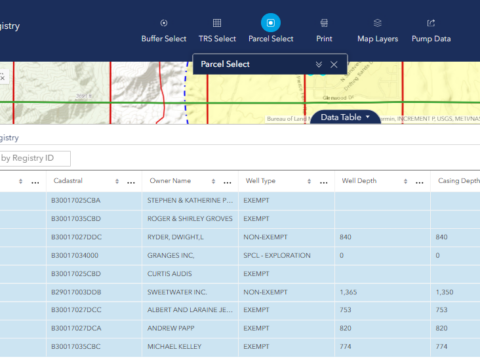Sort the Well Depth column

coord(405,181)
